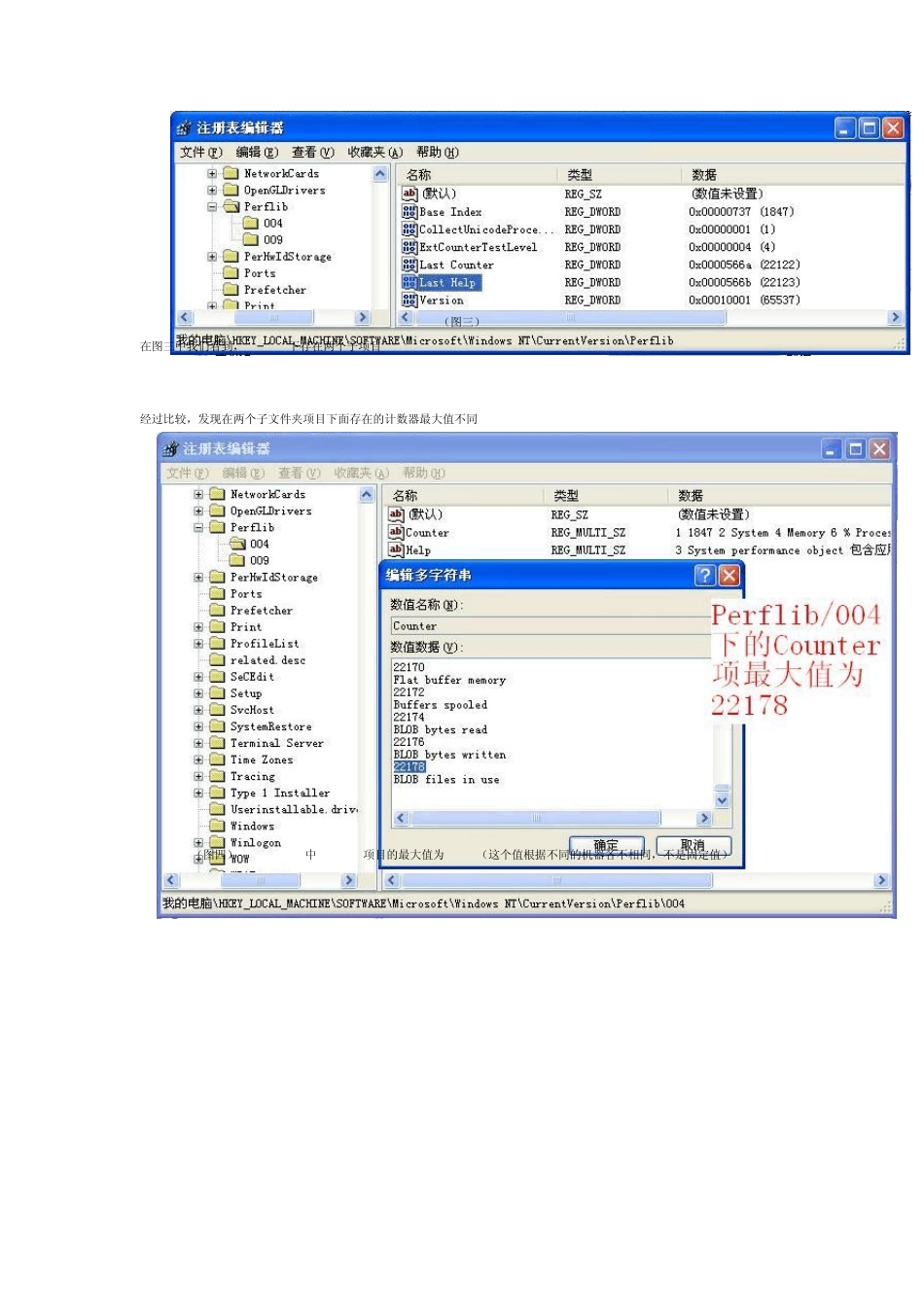Viewport: 924px width, 1307px height.
Task: Select ExtCounterTestLevel value icon
Action: [x=409, y=247]
